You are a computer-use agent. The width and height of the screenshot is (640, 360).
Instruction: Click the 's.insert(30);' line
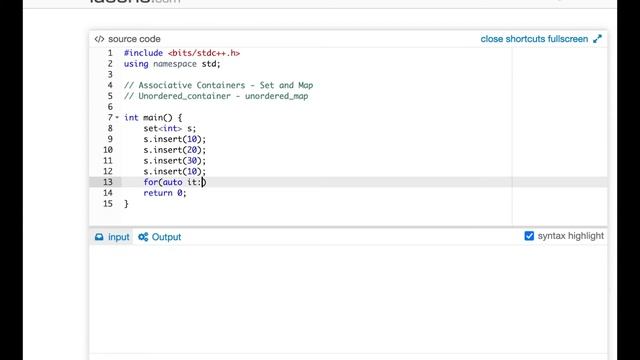pos(175,160)
